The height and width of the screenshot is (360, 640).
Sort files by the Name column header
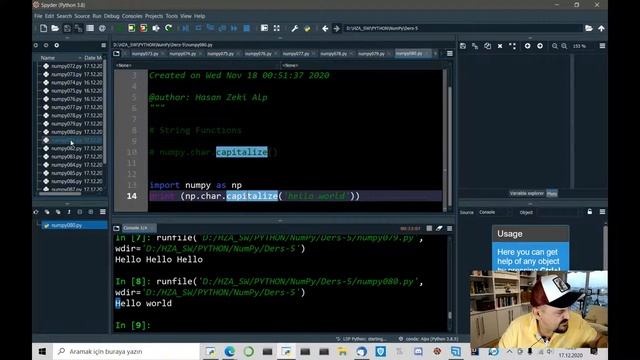[60, 58]
